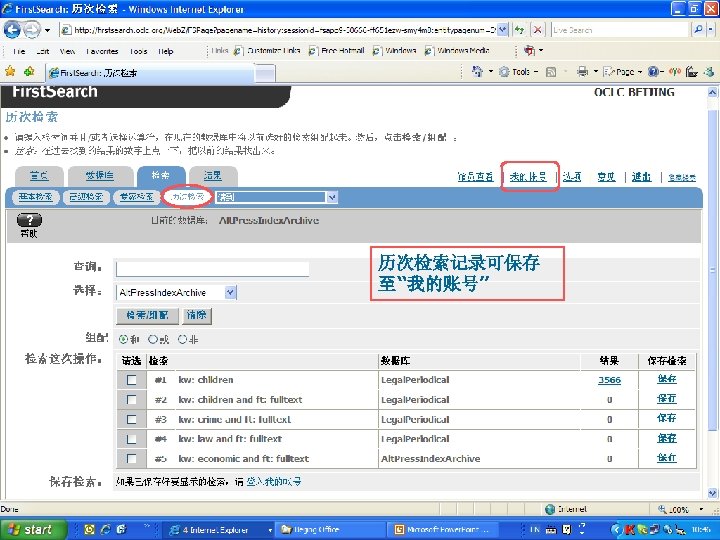Click the 清除 clear button
The width and height of the screenshot is (720, 540).
coord(197,315)
